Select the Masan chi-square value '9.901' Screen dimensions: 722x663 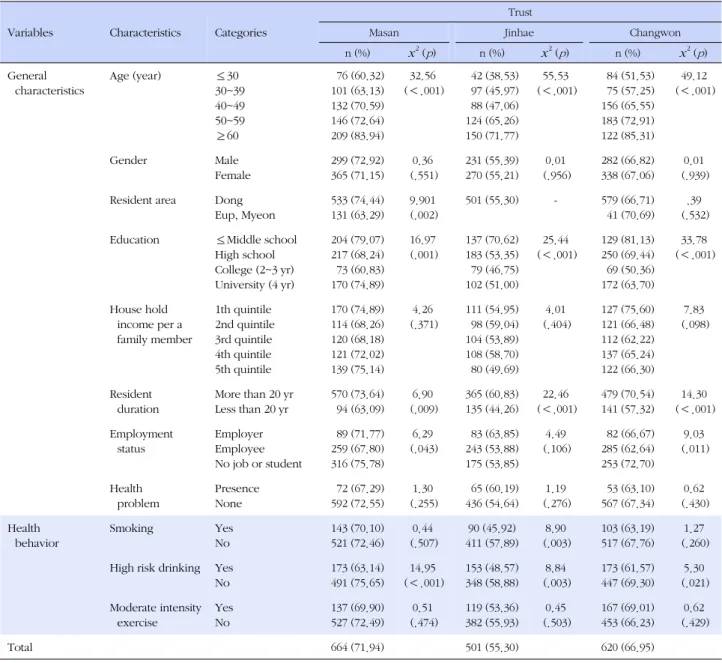[422, 200]
